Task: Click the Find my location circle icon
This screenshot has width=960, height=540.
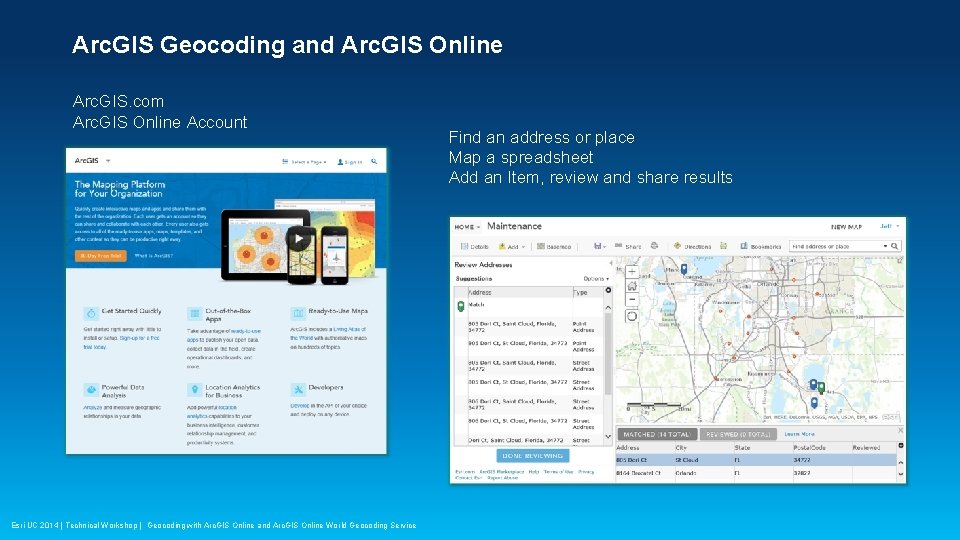Action: (x=632, y=316)
